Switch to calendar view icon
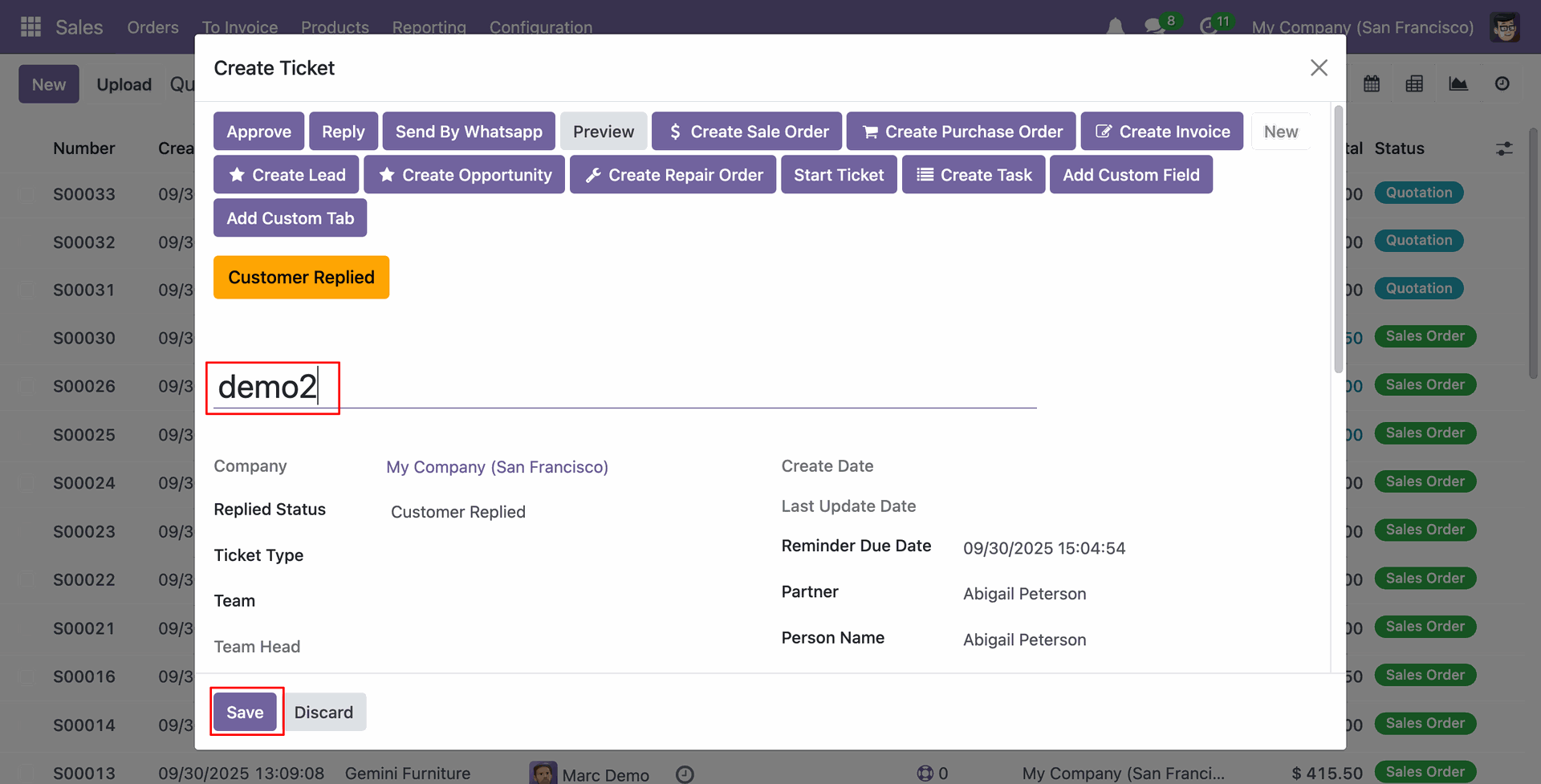This screenshot has width=1541, height=784. 1372,83
